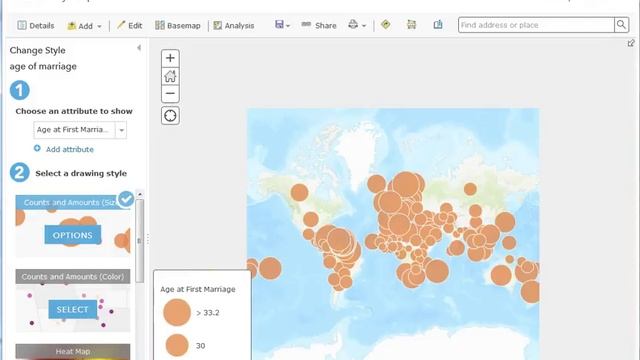Click the panel divider grip handle
The height and width of the screenshot is (360, 640).
[147, 239]
